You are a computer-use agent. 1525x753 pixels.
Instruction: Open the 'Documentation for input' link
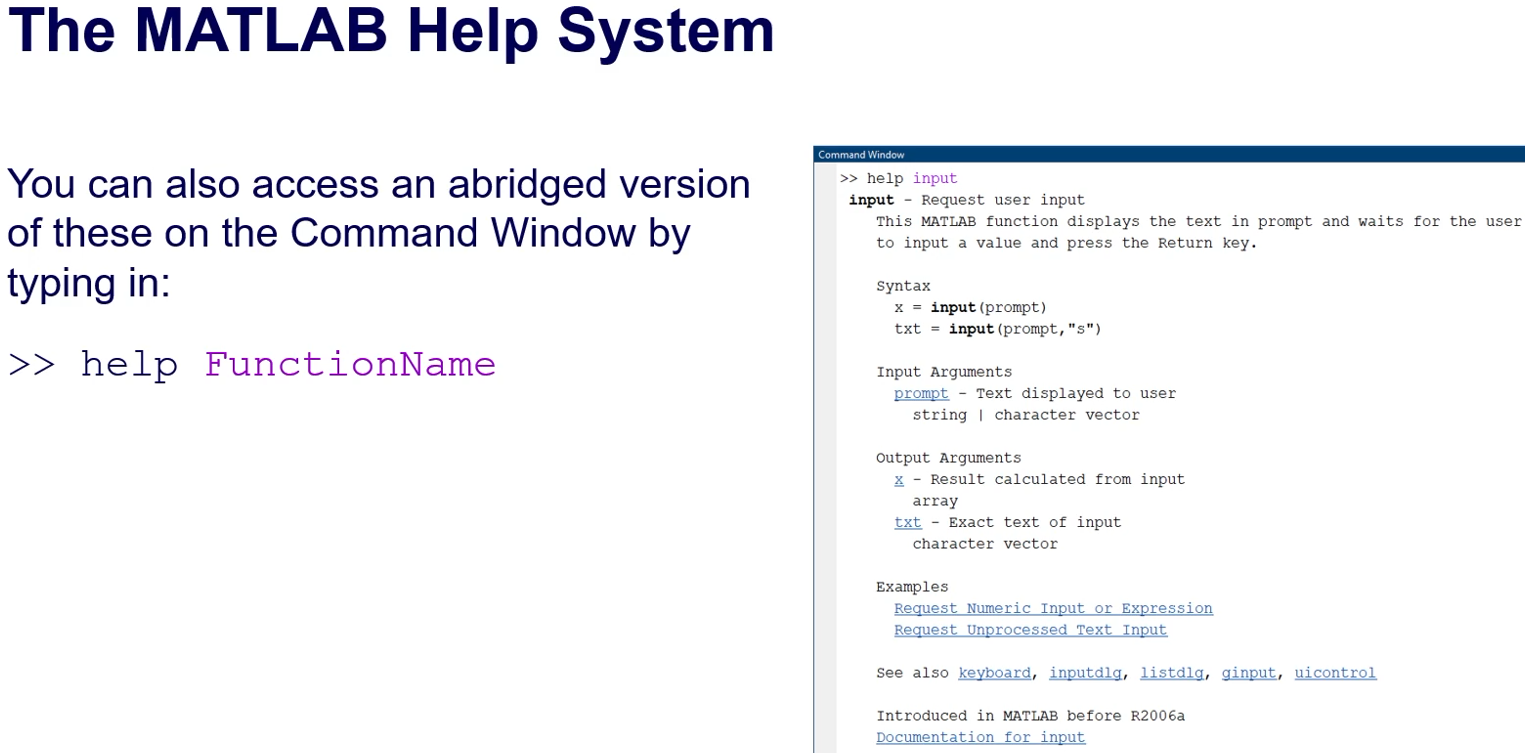coord(980,737)
